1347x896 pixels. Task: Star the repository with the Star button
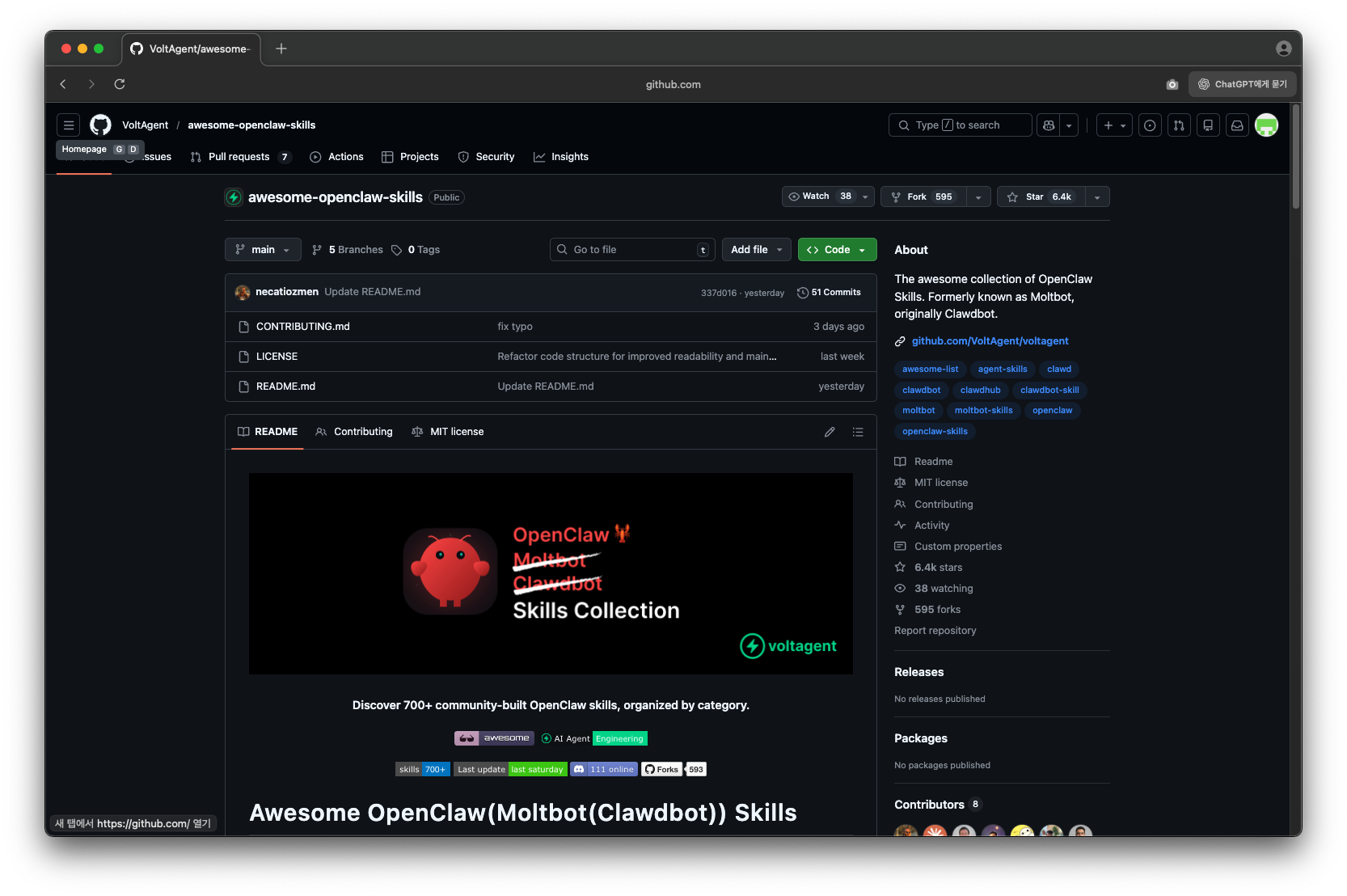click(1041, 197)
